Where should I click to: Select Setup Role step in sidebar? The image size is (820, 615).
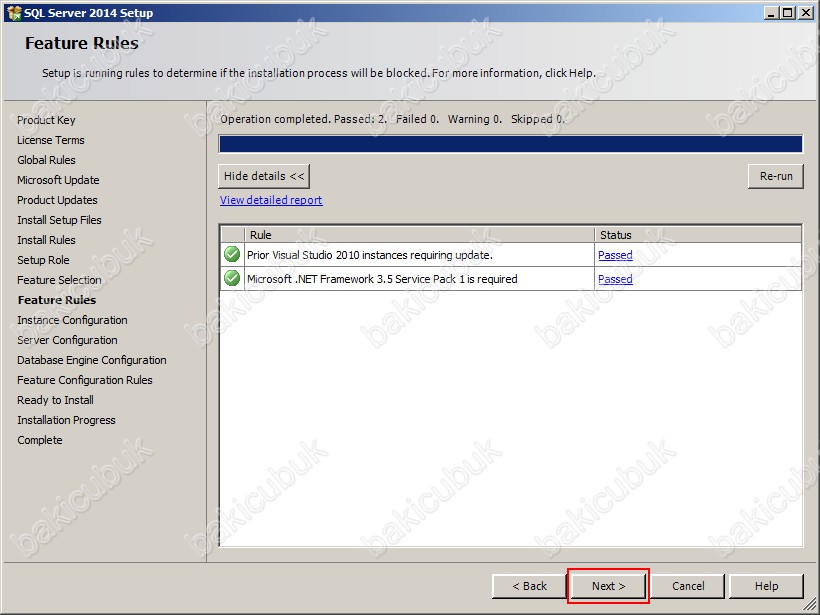43,260
